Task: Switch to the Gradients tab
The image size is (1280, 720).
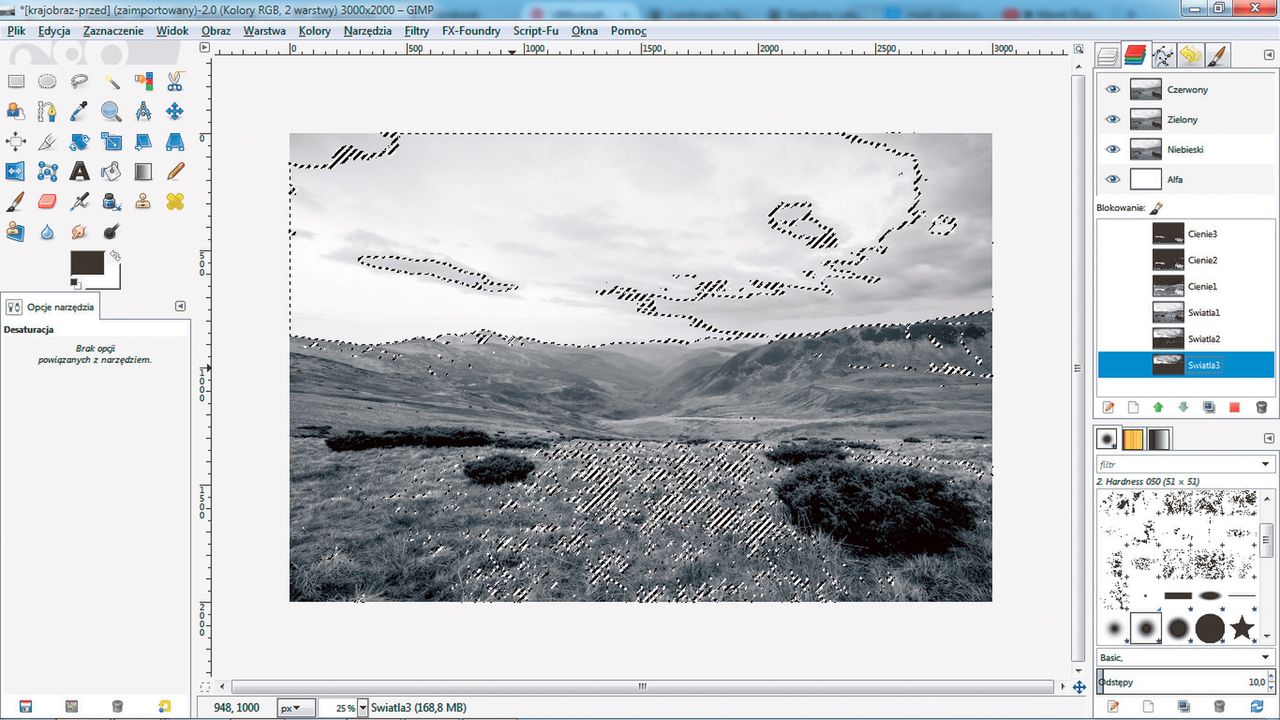Action: (1159, 439)
